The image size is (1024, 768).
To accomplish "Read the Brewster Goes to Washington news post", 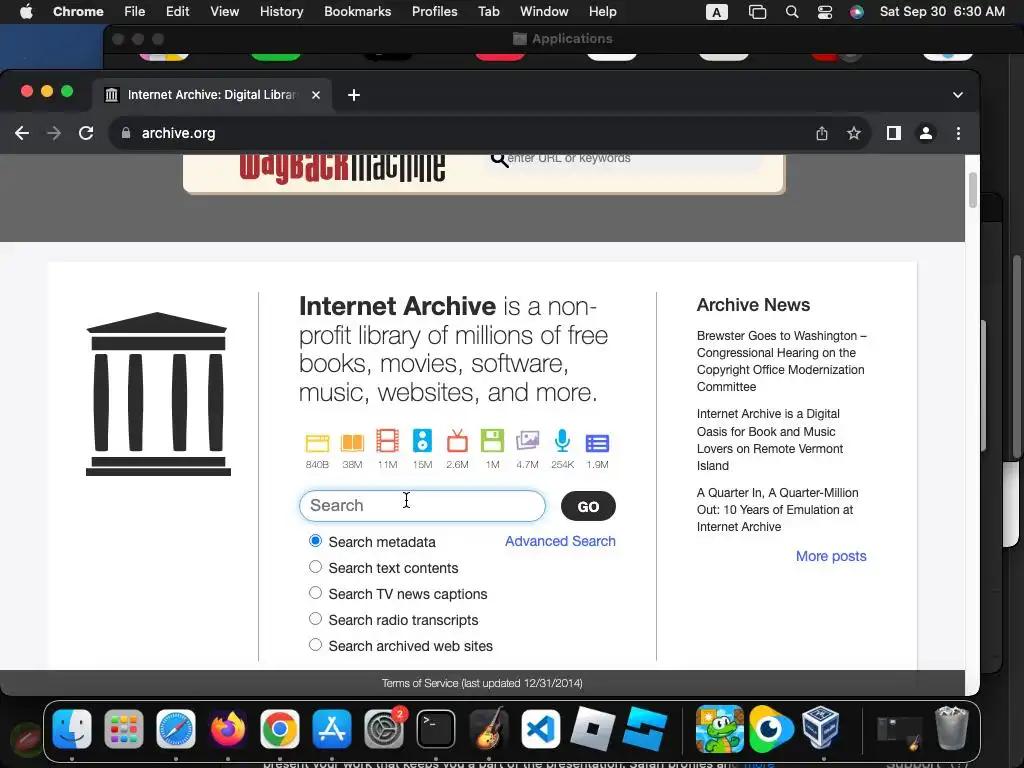I will 782,361.
